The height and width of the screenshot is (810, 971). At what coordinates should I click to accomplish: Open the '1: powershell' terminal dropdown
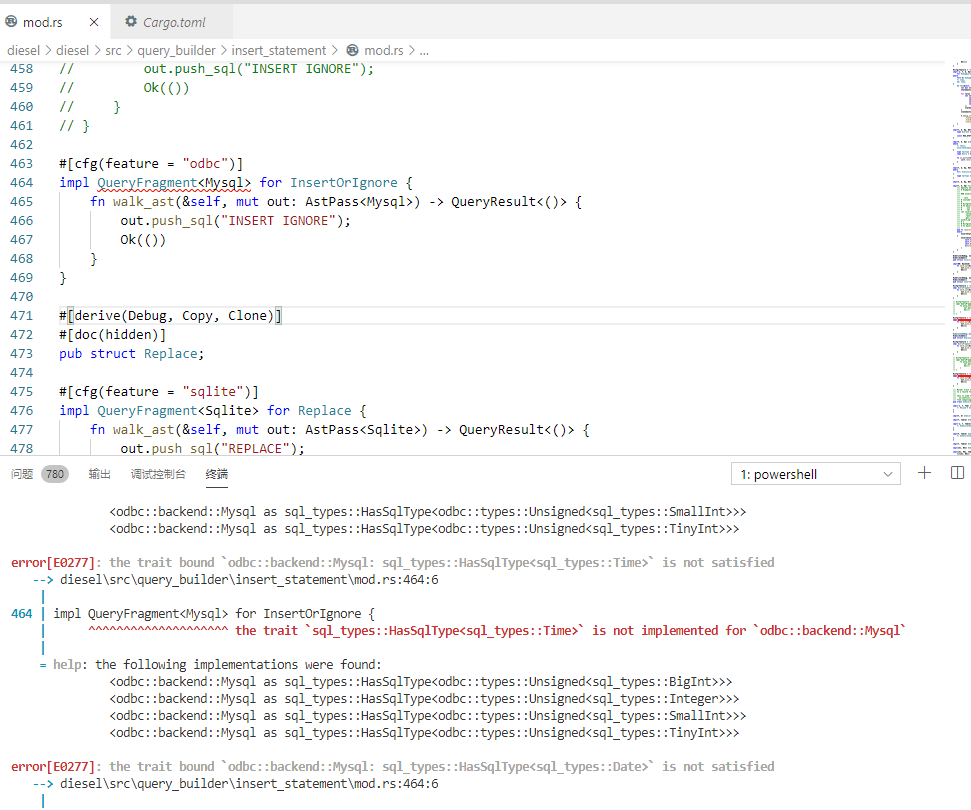[x=816, y=474]
